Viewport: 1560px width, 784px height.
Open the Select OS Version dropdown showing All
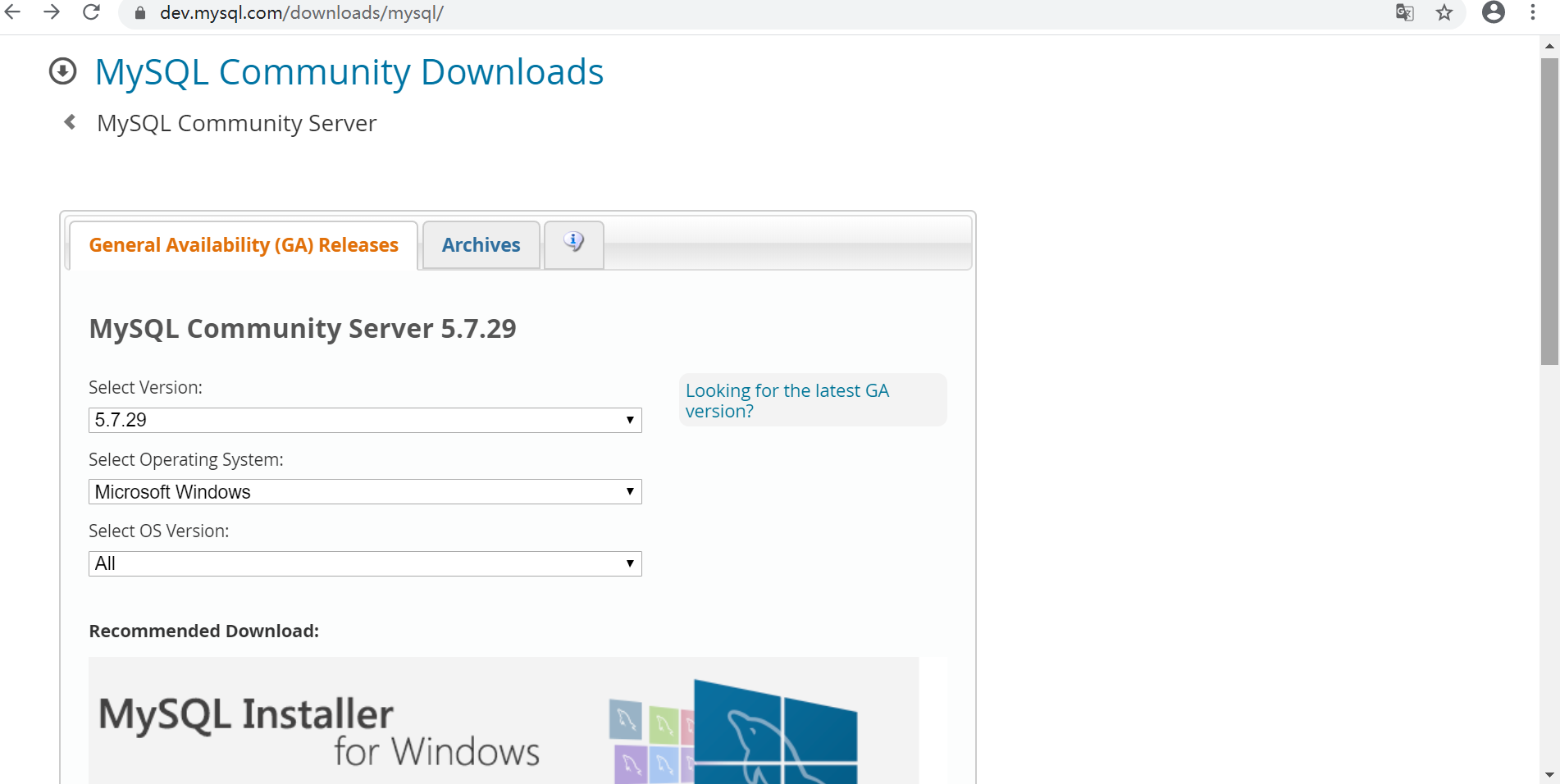(365, 563)
